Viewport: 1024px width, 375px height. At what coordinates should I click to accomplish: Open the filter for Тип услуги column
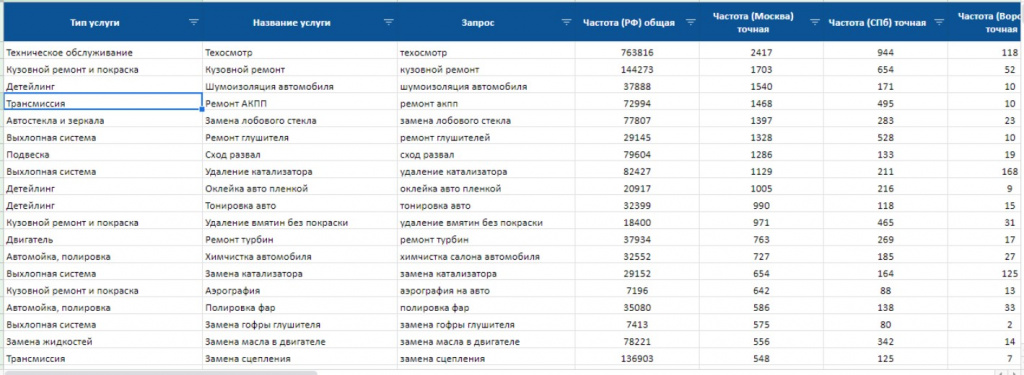[x=193, y=22]
